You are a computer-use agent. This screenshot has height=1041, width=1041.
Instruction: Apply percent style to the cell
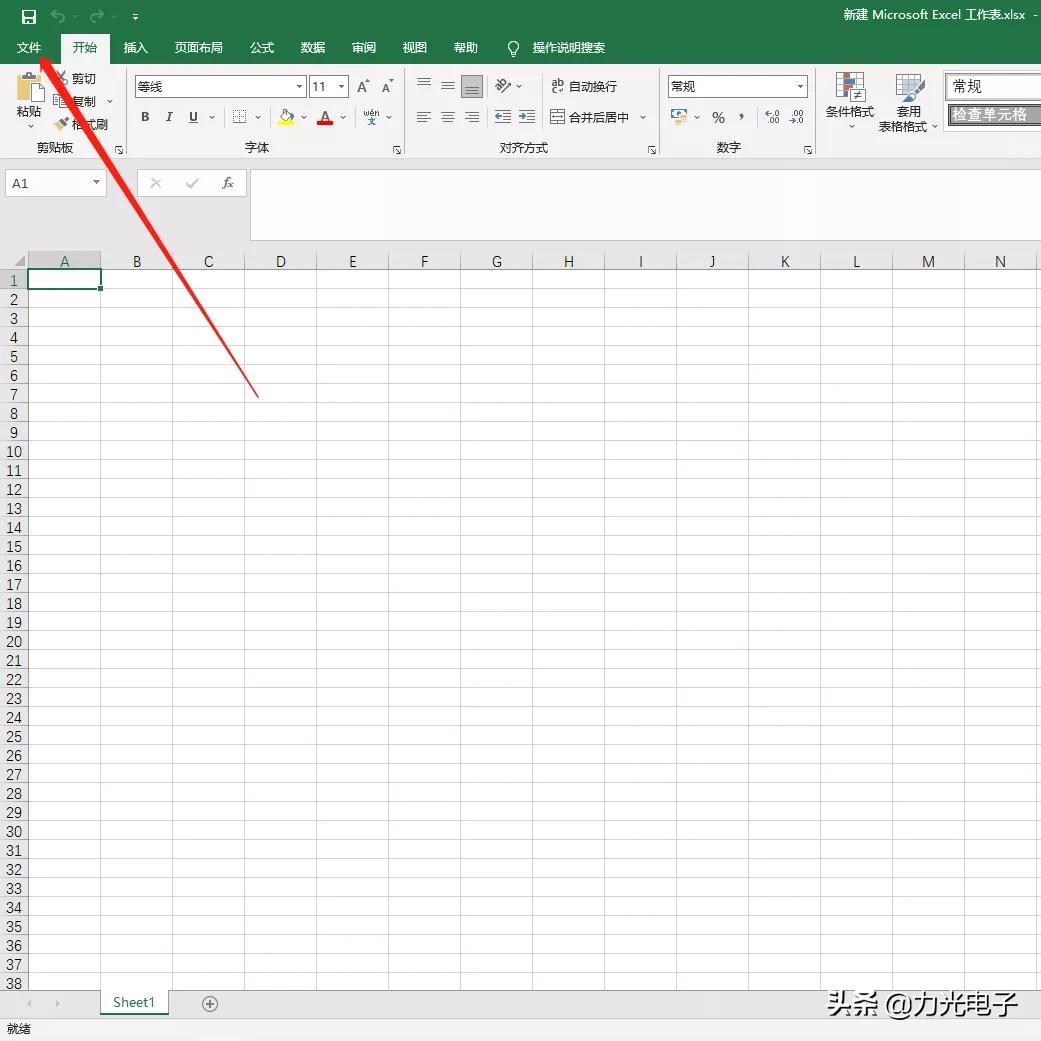tap(718, 117)
